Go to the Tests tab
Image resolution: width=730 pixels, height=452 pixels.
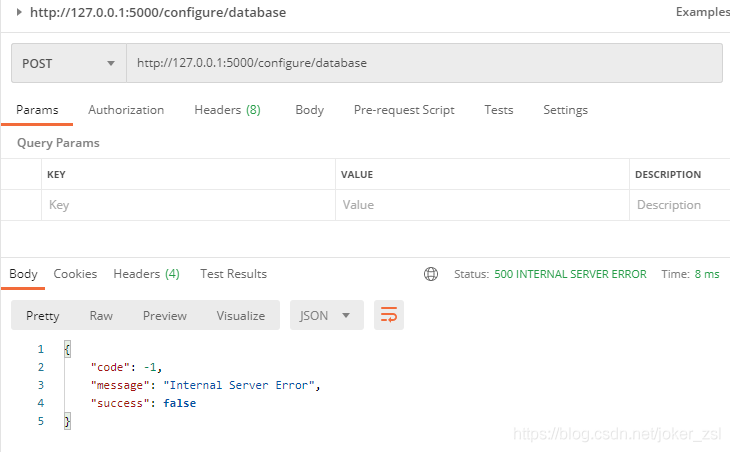(498, 110)
